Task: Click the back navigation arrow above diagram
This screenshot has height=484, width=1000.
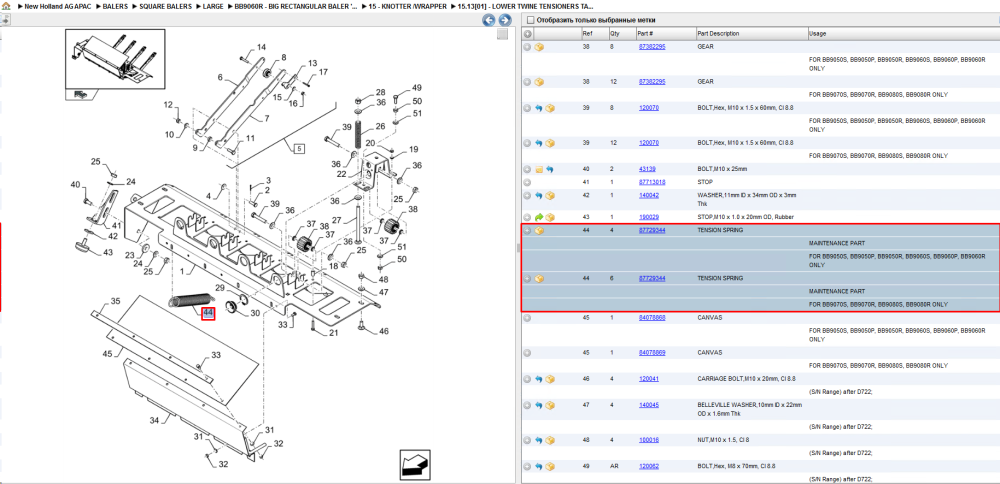Action: (x=489, y=20)
